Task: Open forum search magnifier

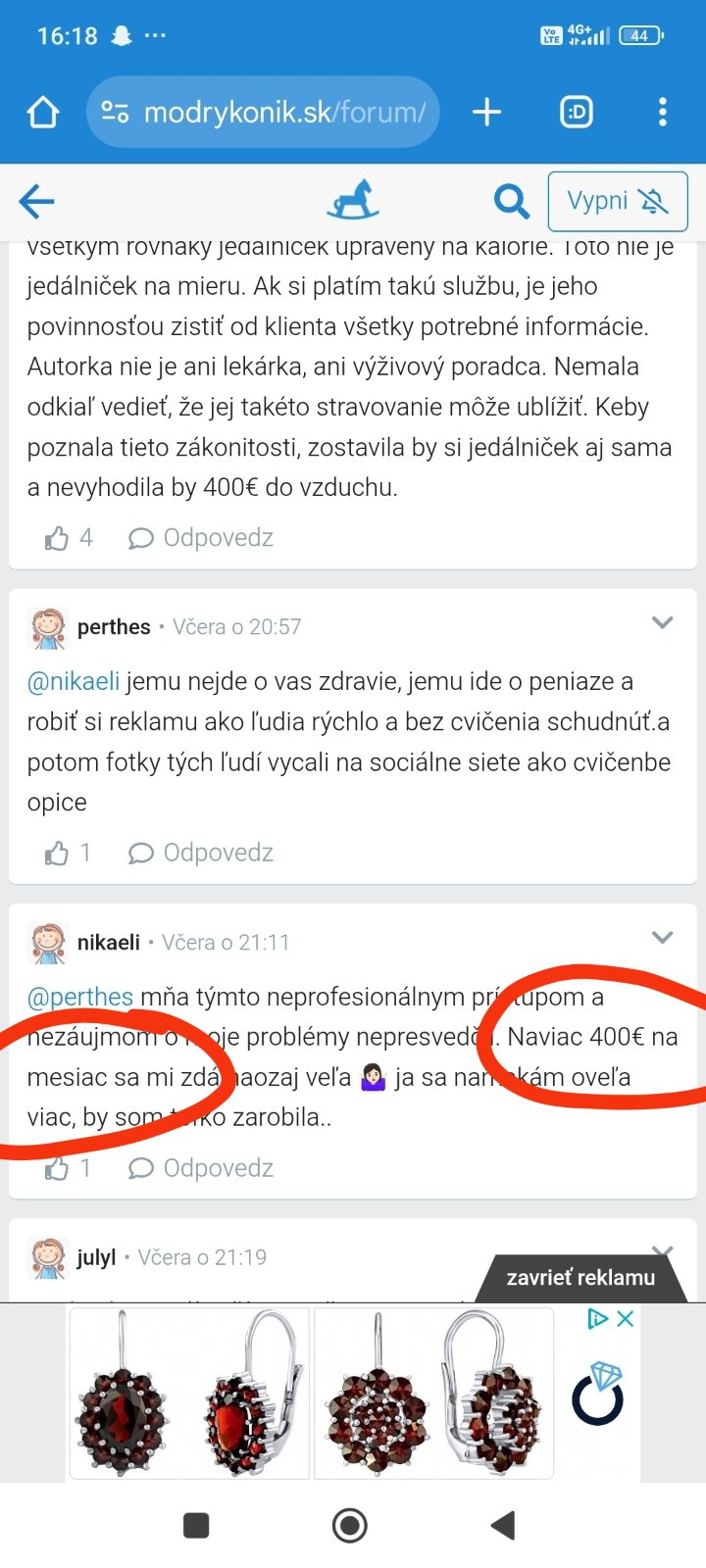Action: coord(511,202)
